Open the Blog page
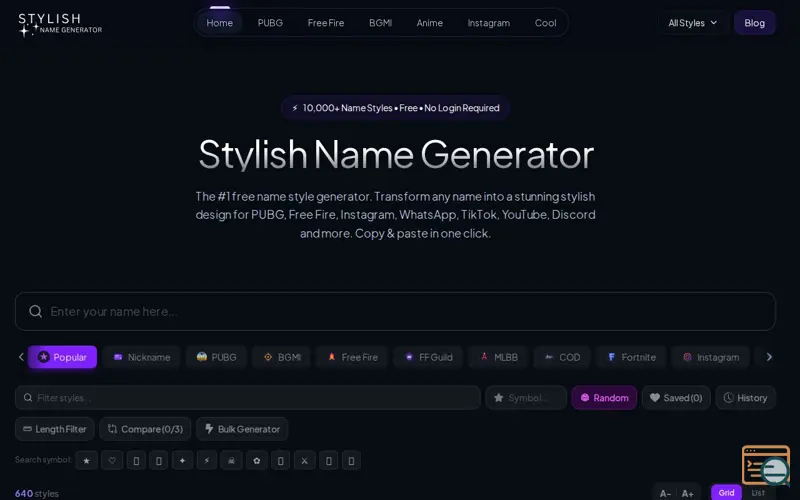Viewport: 800px width, 500px height. point(754,23)
